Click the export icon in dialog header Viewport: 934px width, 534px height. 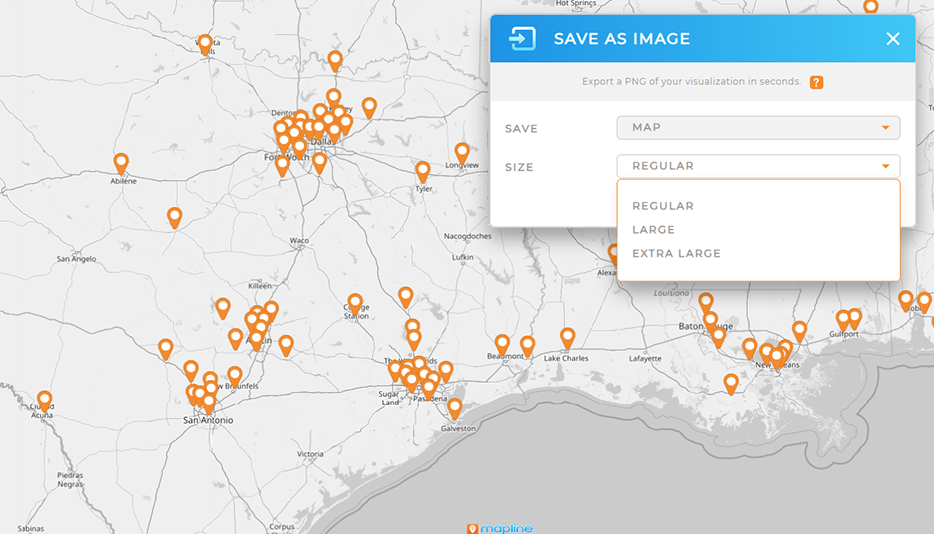tap(522, 39)
